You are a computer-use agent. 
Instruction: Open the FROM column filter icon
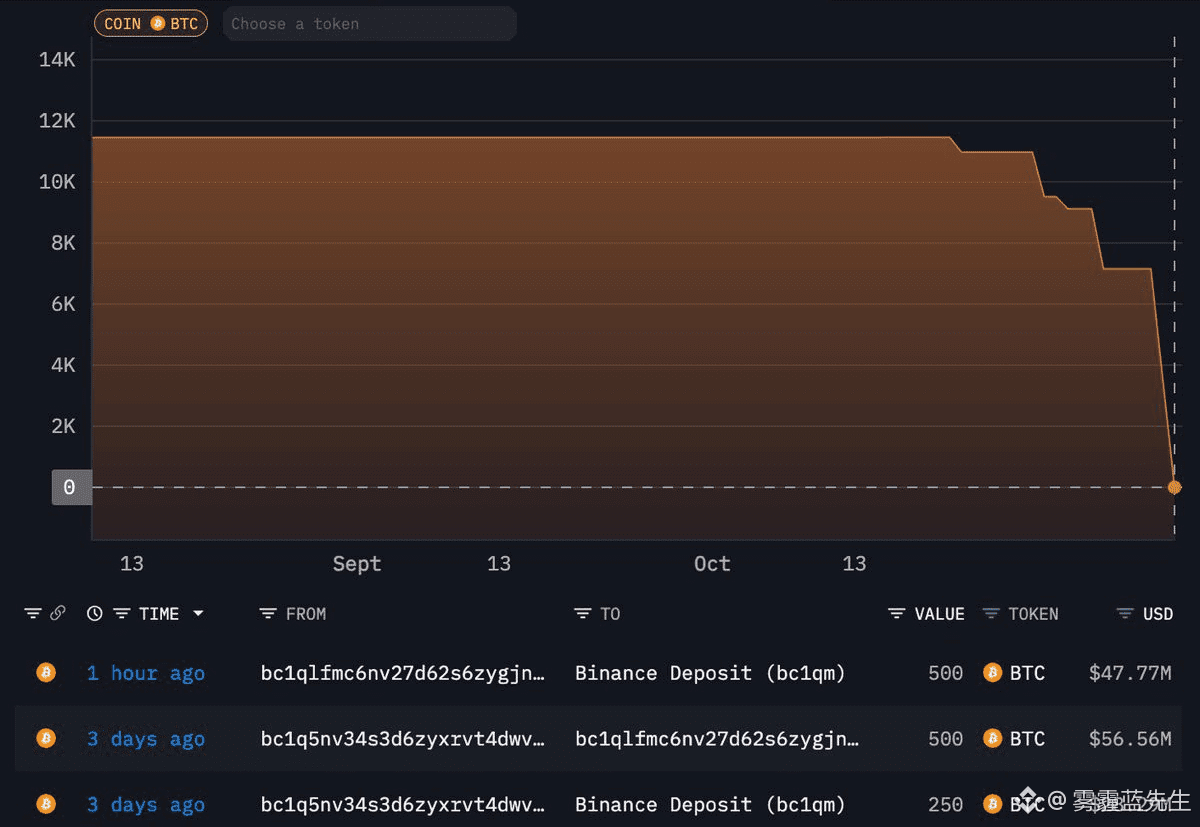pos(268,614)
